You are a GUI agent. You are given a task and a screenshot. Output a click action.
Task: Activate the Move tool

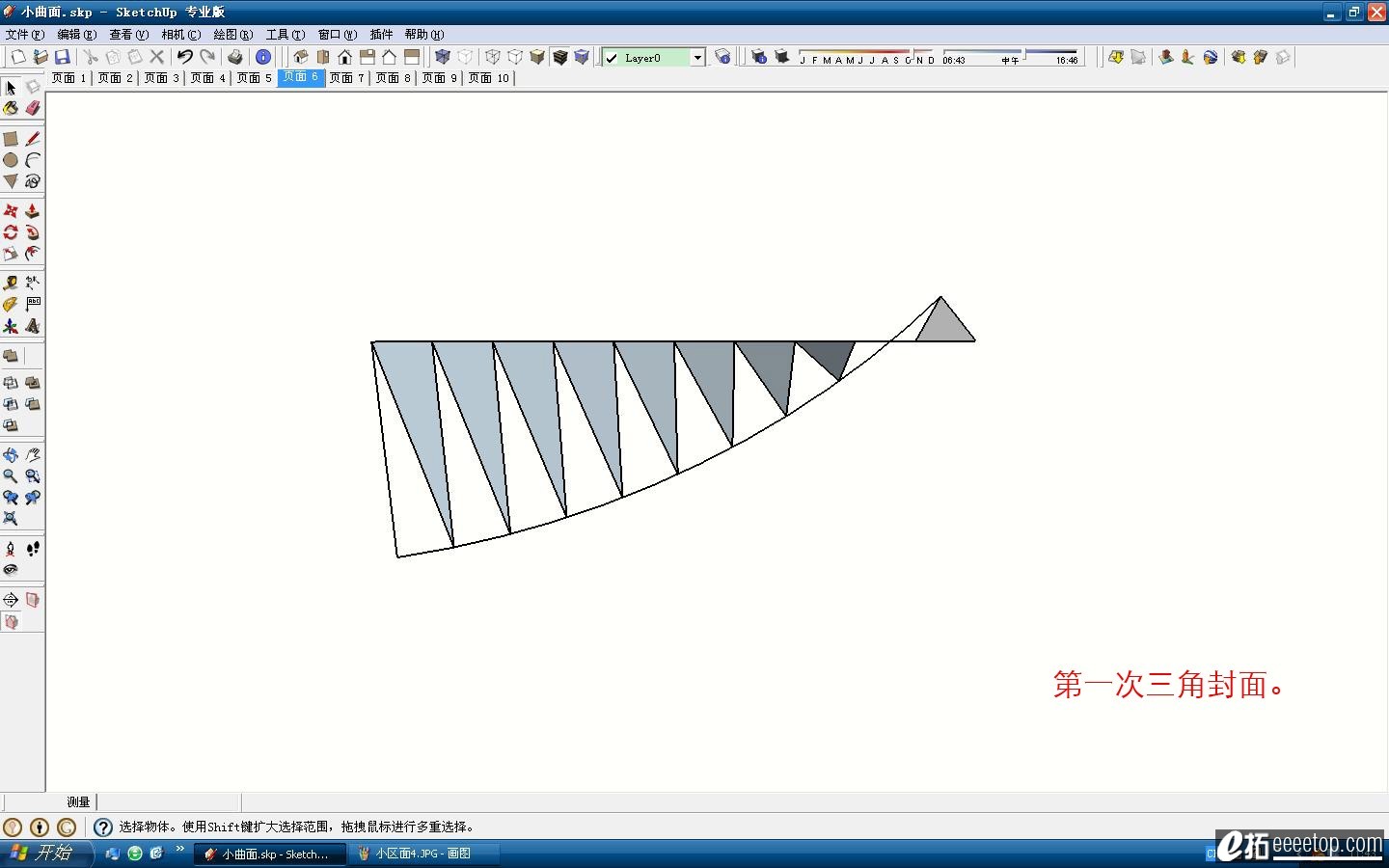pos(11,211)
